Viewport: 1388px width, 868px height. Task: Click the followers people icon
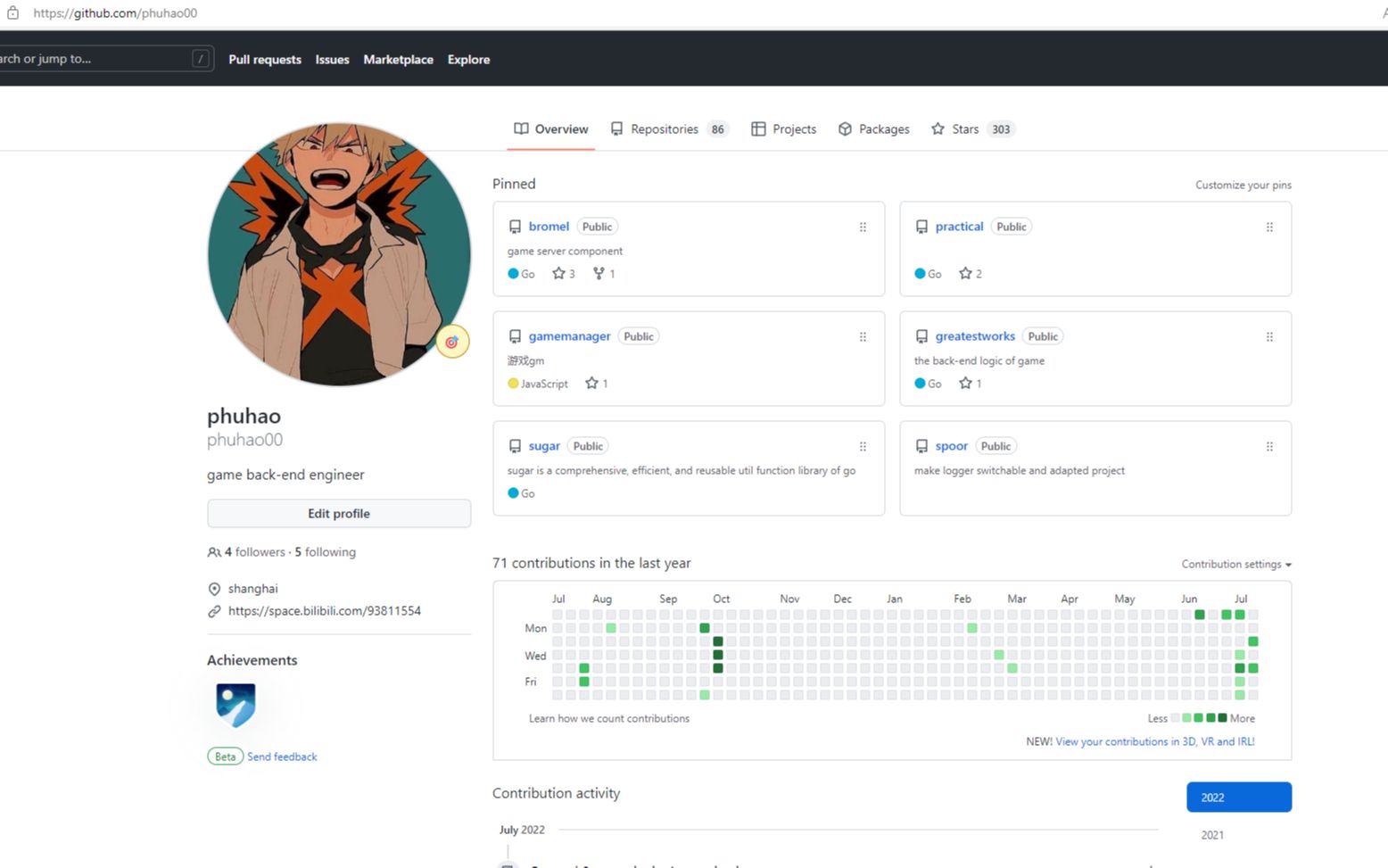(214, 552)
